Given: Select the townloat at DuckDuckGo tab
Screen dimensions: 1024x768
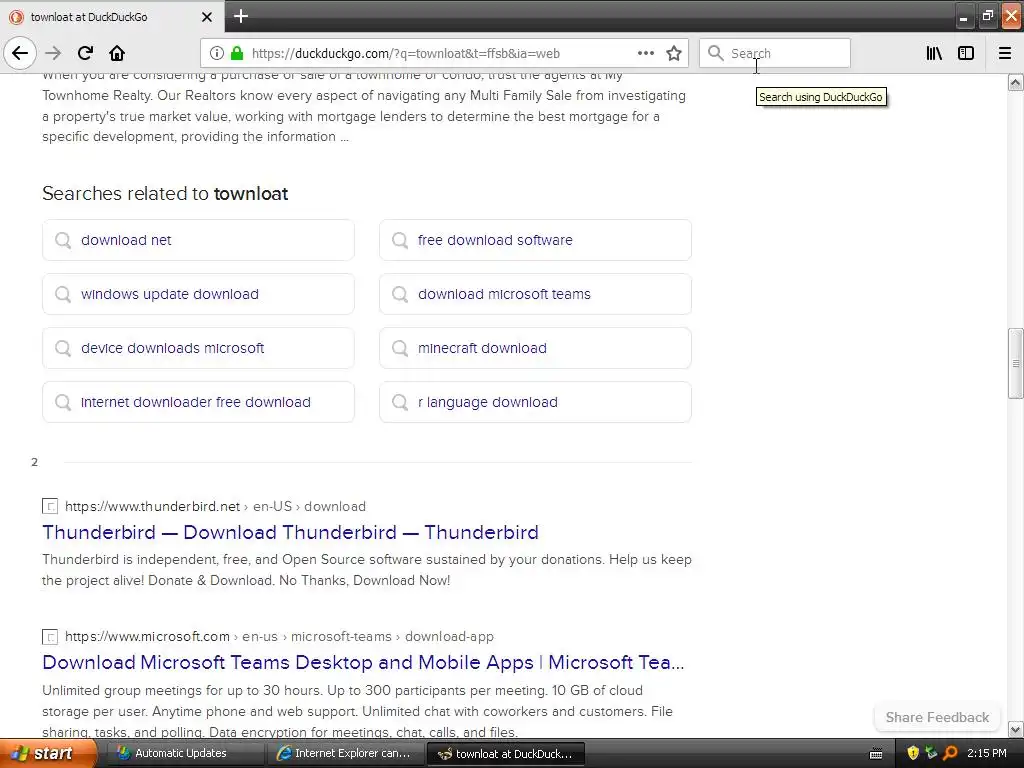Looking at the screenshot, I should point(111,17).
